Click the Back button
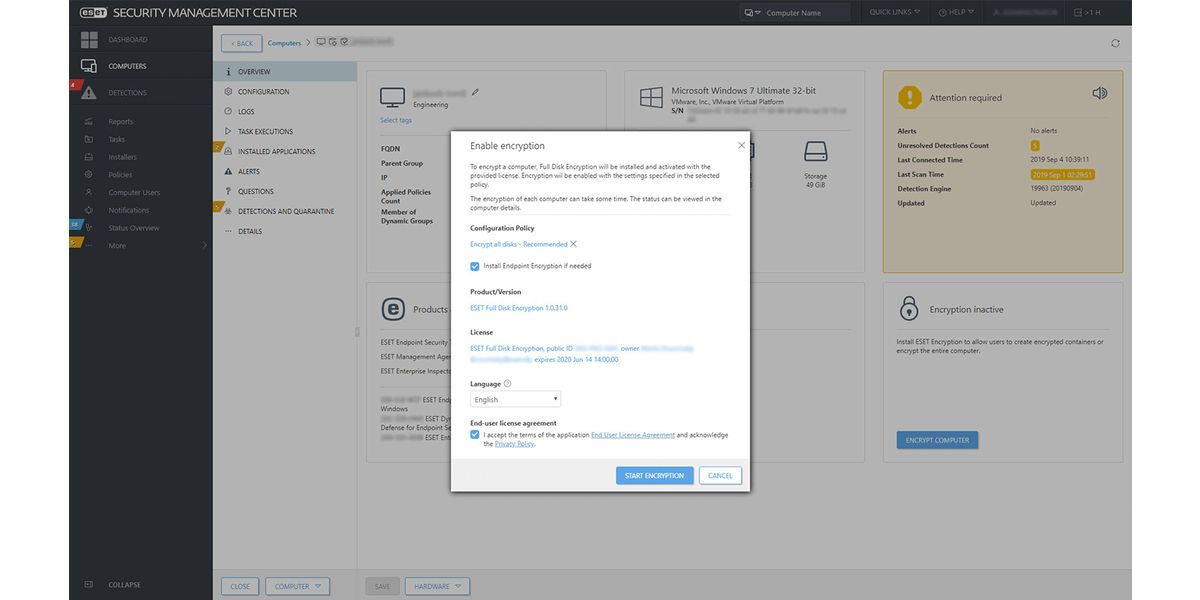The width and height of the screenshot is (1200, 600). click(x=241, y=44)
